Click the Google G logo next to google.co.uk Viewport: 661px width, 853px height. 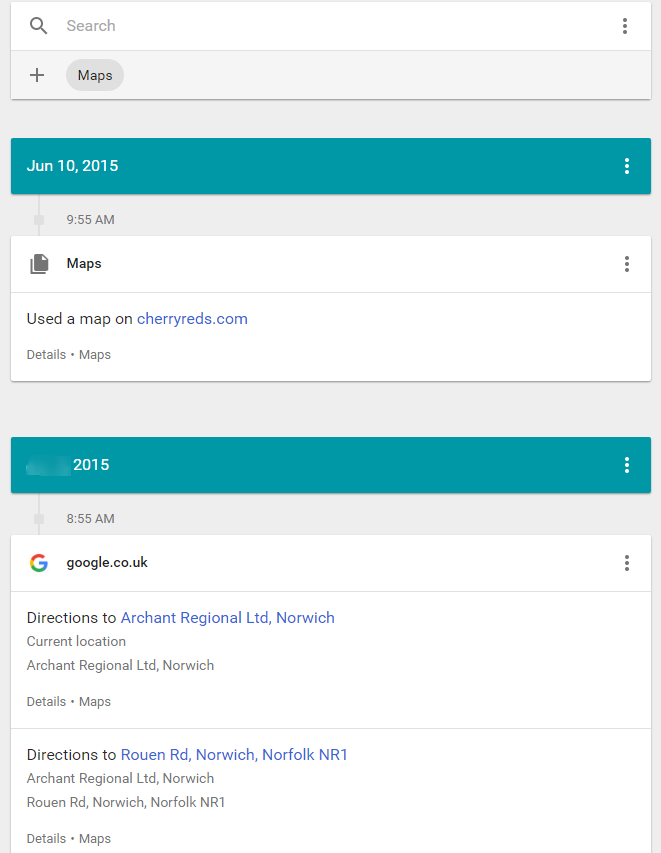[38, 562]
